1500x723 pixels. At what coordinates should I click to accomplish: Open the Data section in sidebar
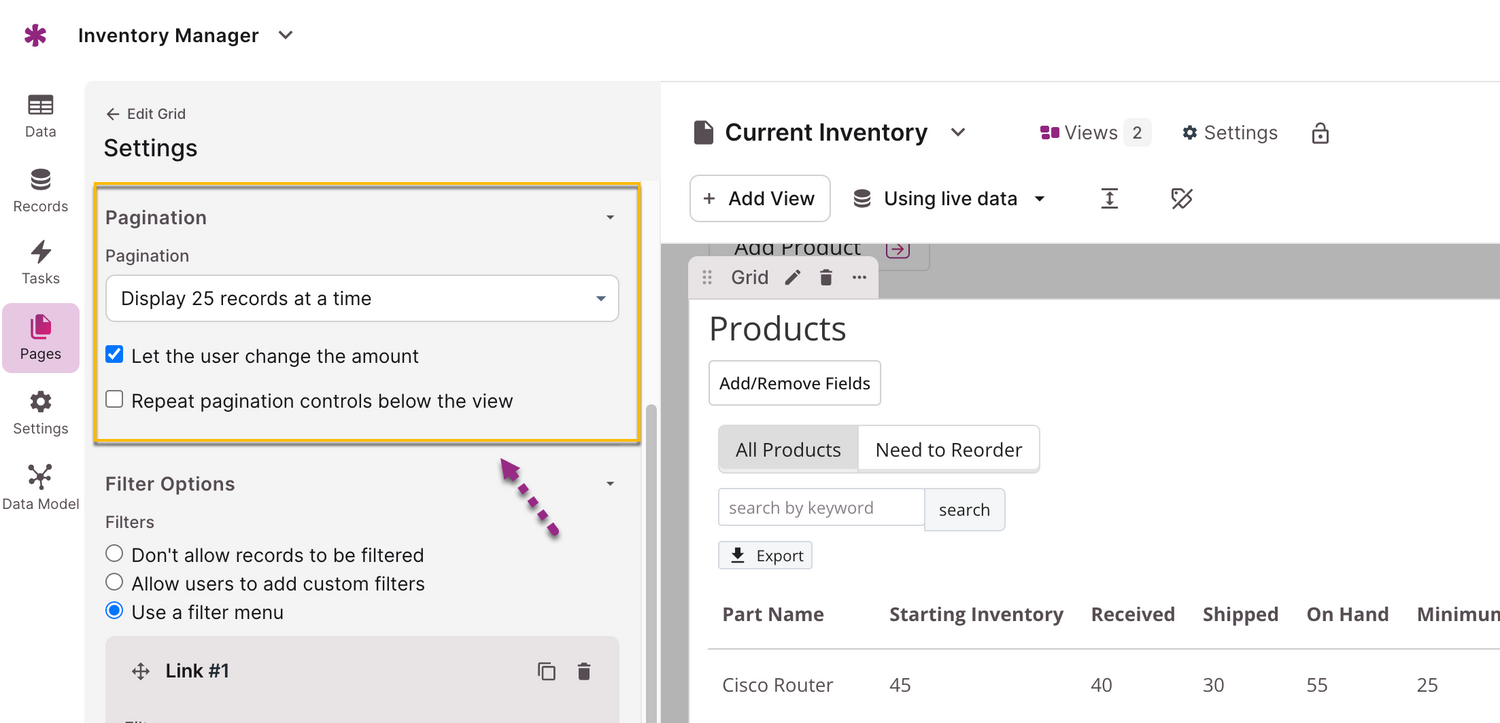coord(40,115)
